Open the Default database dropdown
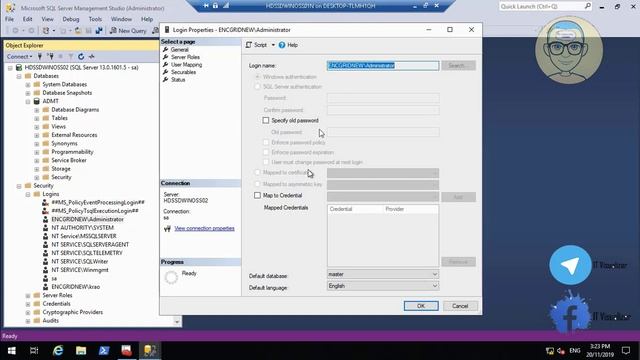The height and width of the screenshot is (360, 640). 383,274
